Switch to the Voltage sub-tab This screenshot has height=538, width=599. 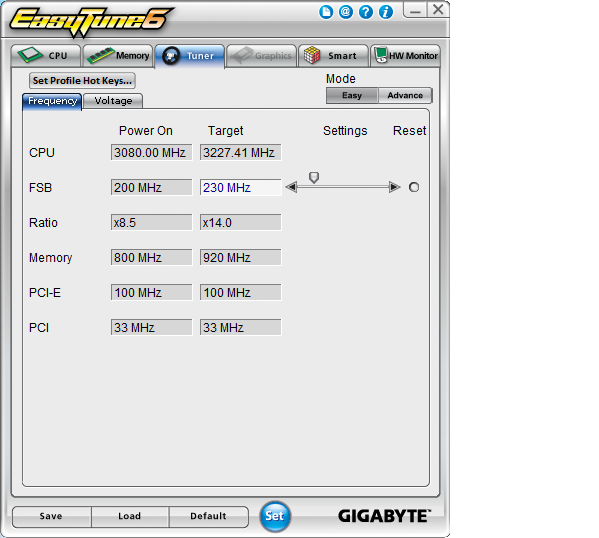[113, 101]
